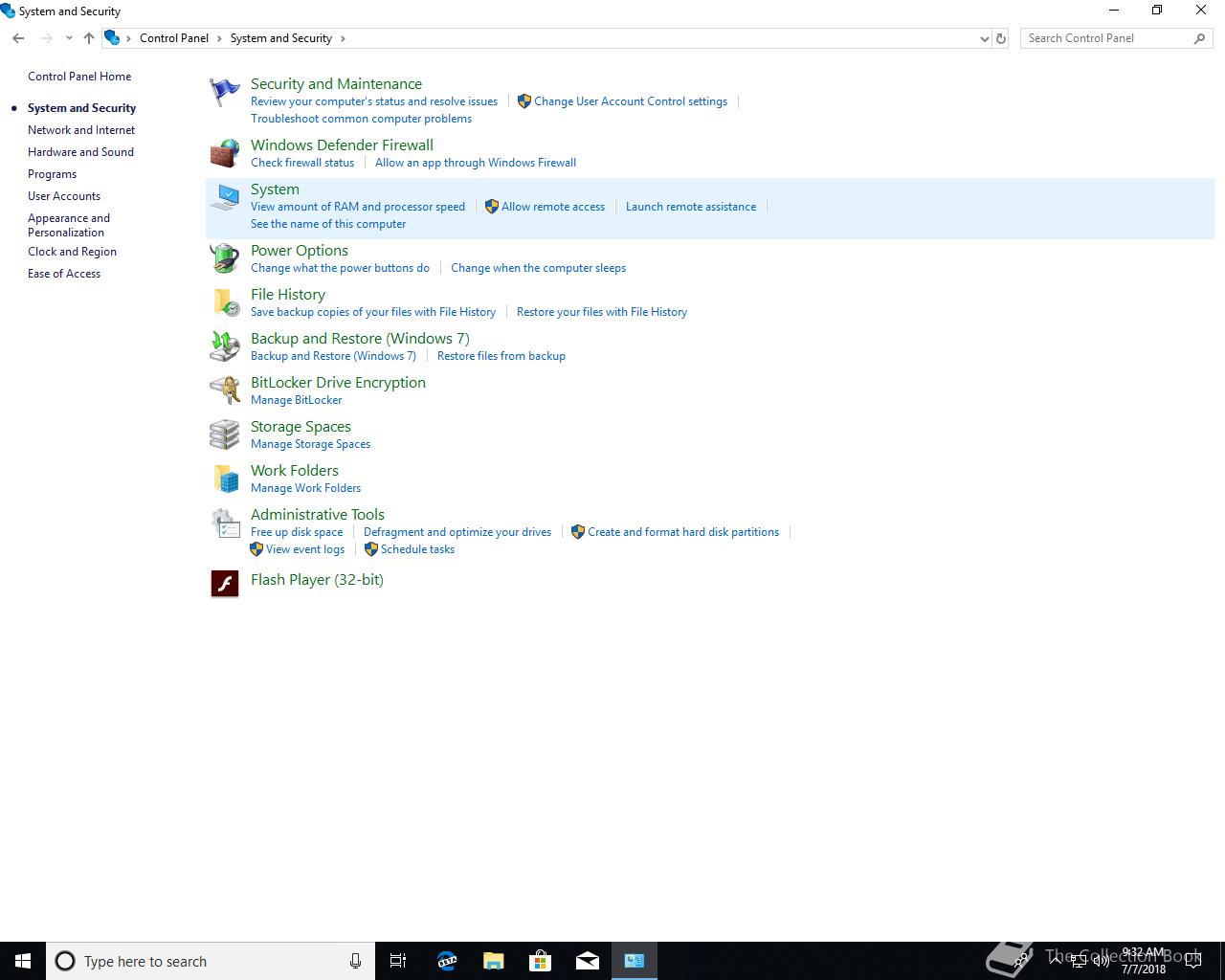
Task: Select Appearance and Personalization category
Action: (x=69, y=225)
